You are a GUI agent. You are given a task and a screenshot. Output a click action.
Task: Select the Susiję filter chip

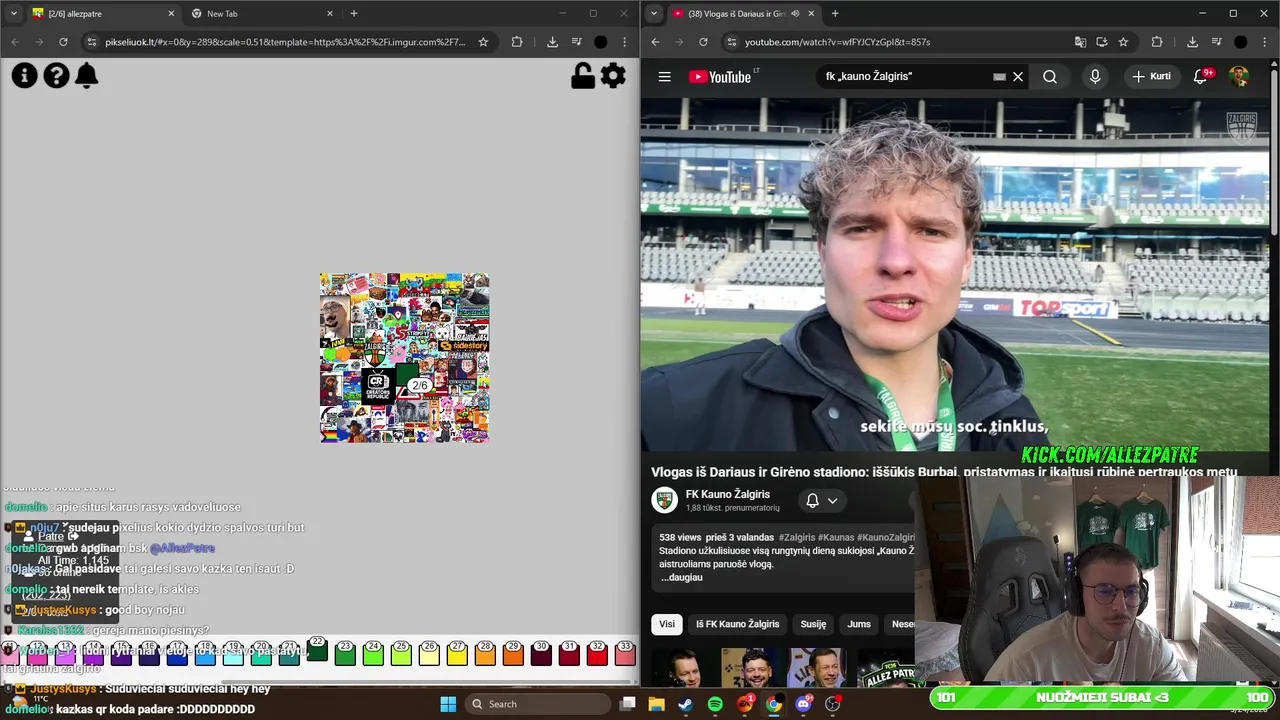[x=813, y=624]
